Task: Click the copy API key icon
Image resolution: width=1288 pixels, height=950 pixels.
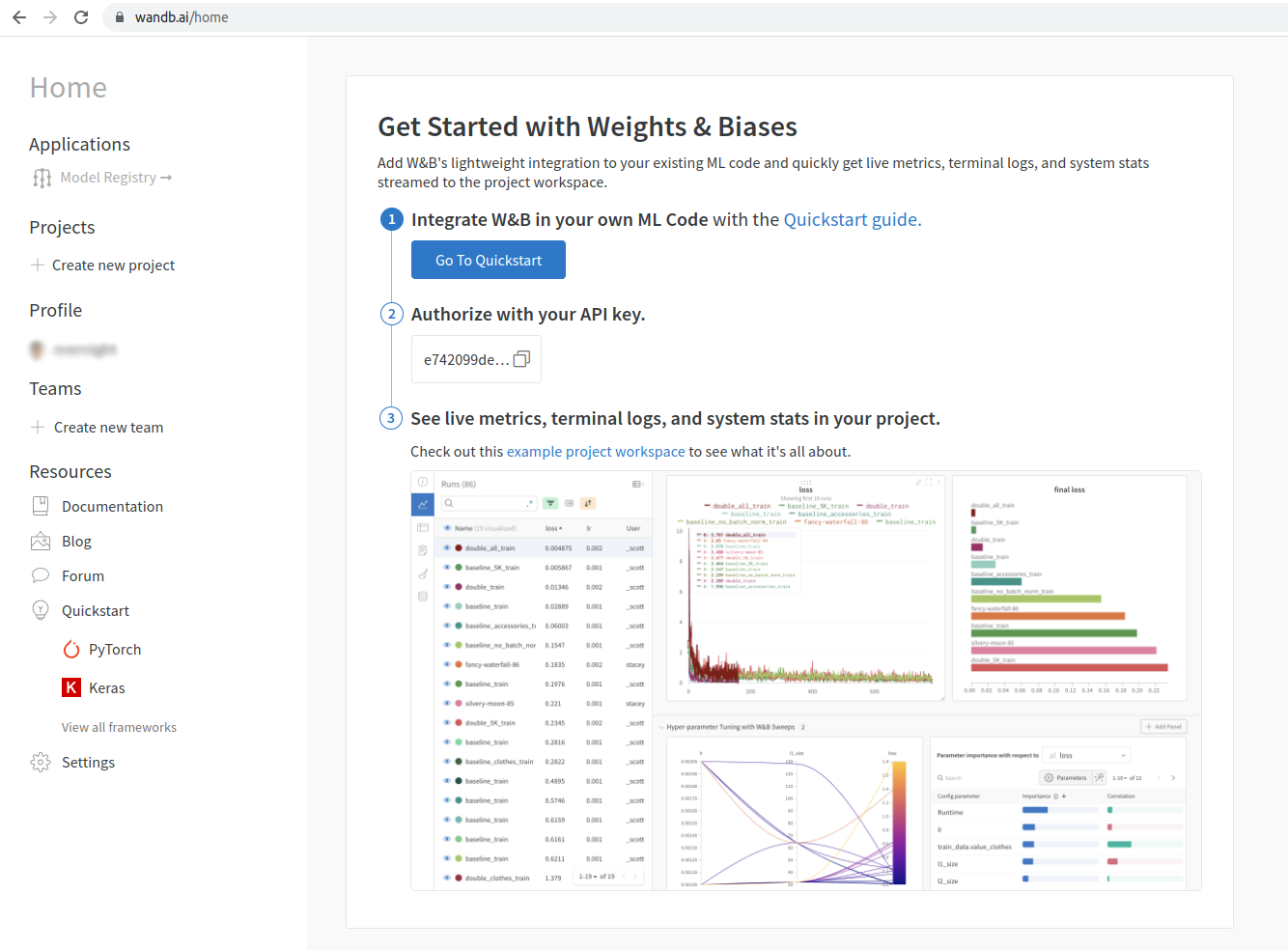Action: click(x=521, y=359)
